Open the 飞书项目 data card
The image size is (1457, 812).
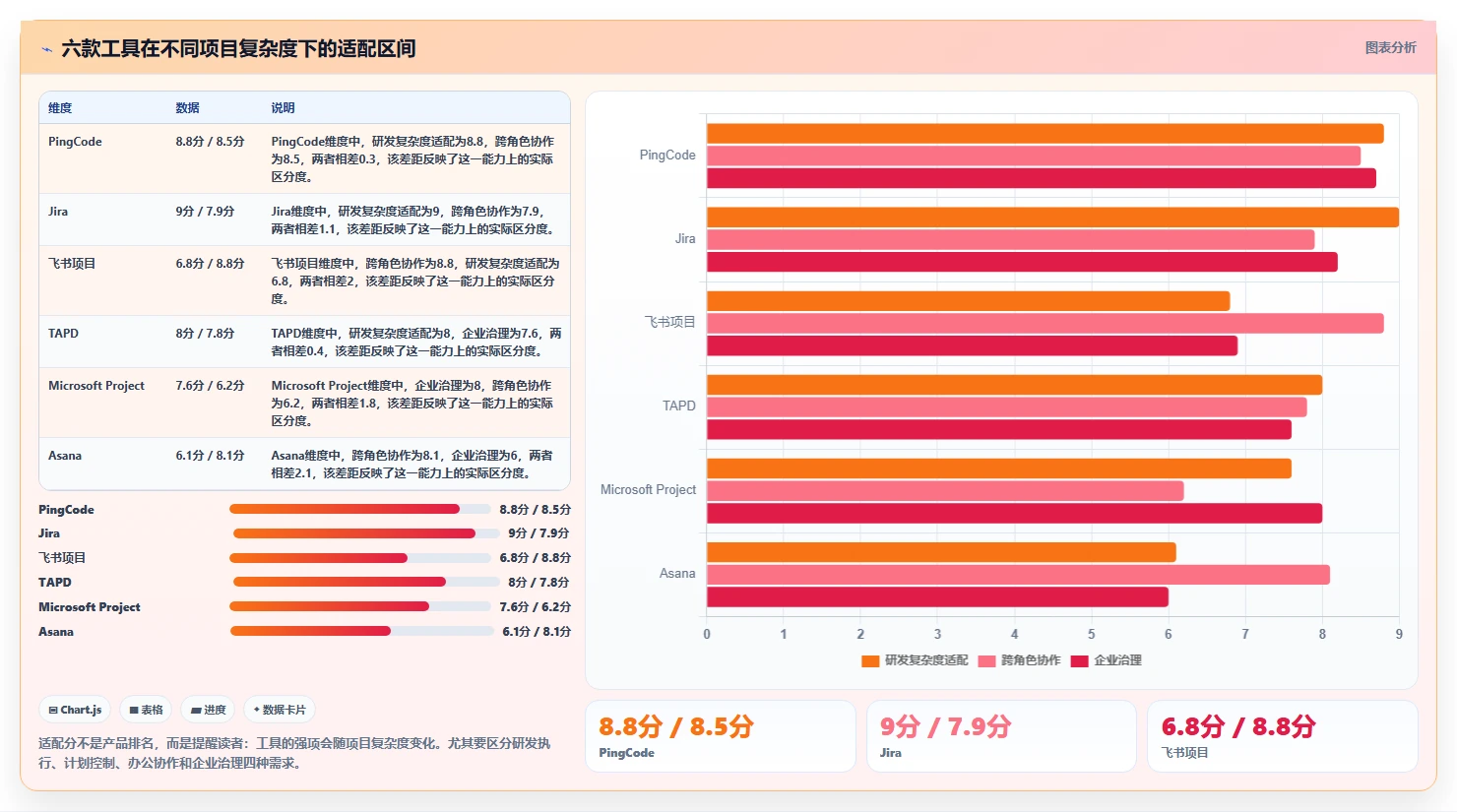(1283, 736)
